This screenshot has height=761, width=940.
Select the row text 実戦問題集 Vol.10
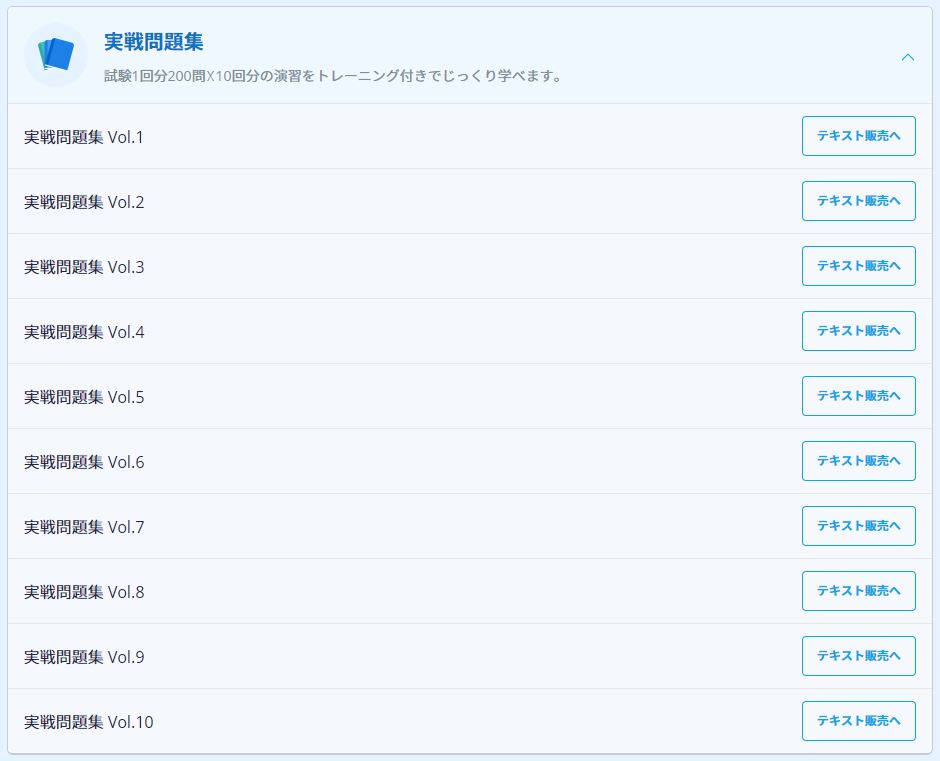click(x=89, y=722)
